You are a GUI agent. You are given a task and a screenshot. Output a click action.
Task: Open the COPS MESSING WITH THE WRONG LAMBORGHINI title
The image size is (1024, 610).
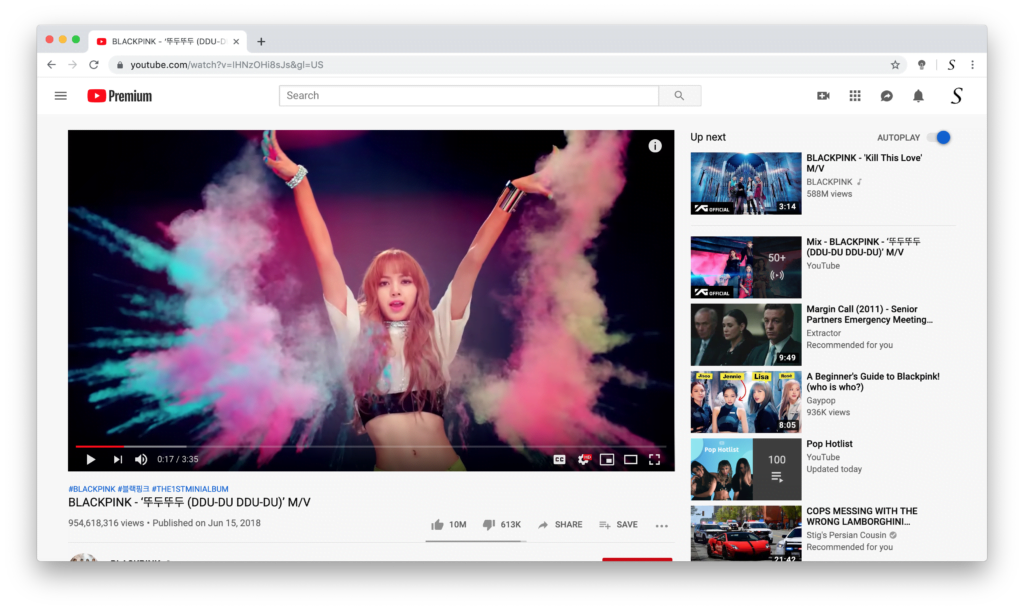click(x=861, y=516)
